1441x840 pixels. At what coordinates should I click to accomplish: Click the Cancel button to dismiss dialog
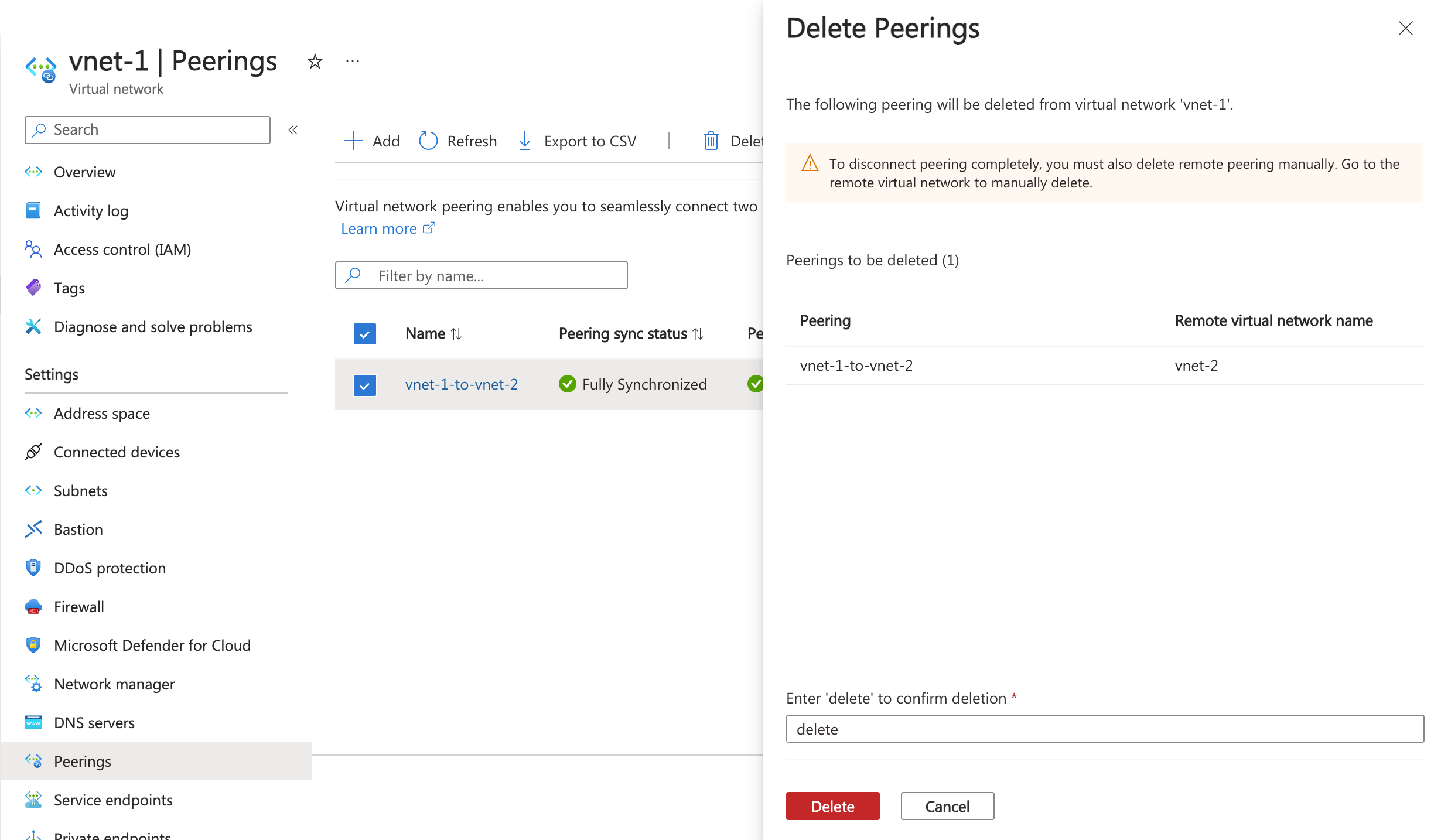coord(946,806)
